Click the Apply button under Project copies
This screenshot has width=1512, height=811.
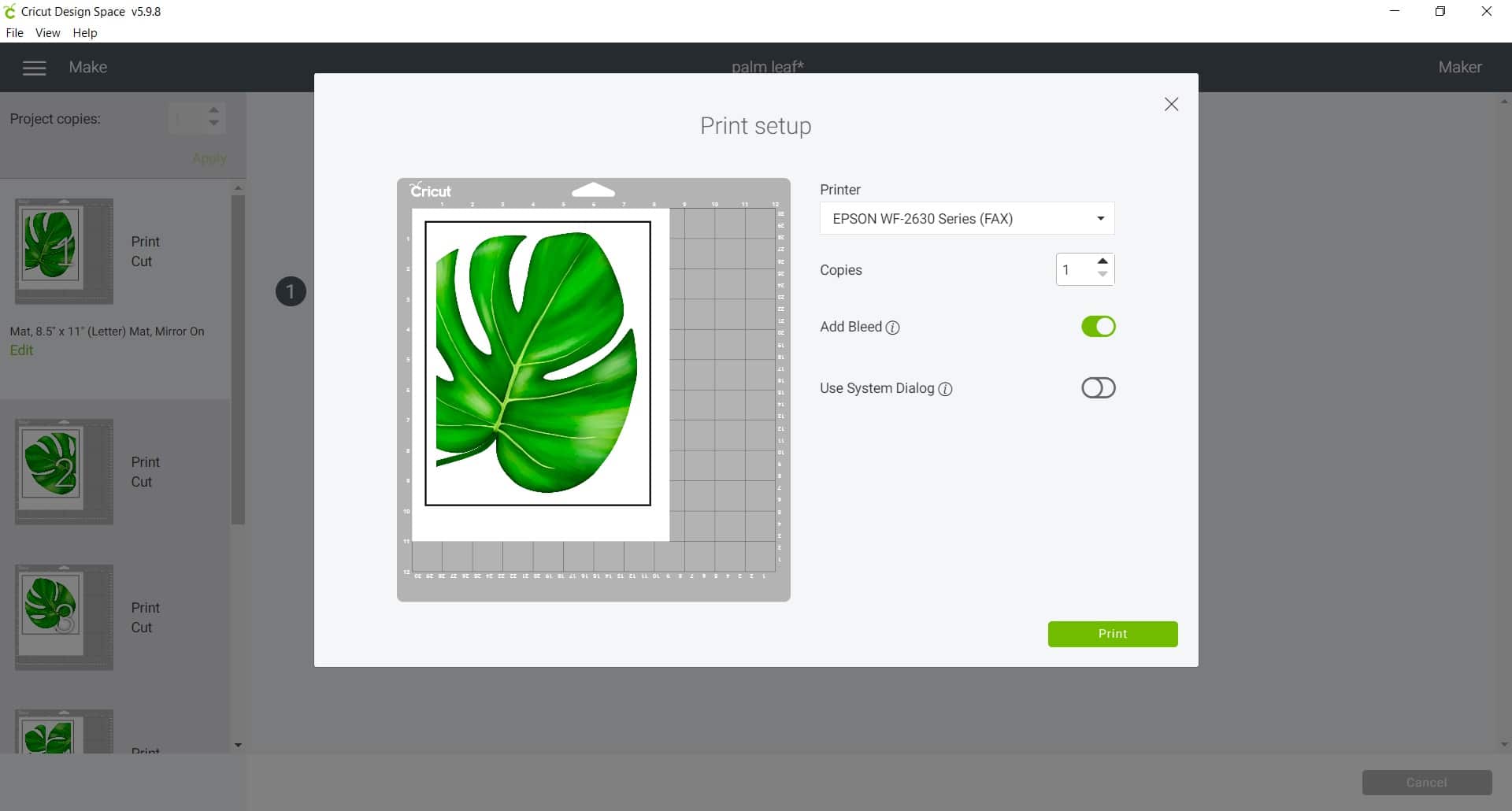[x=209, y=158]
